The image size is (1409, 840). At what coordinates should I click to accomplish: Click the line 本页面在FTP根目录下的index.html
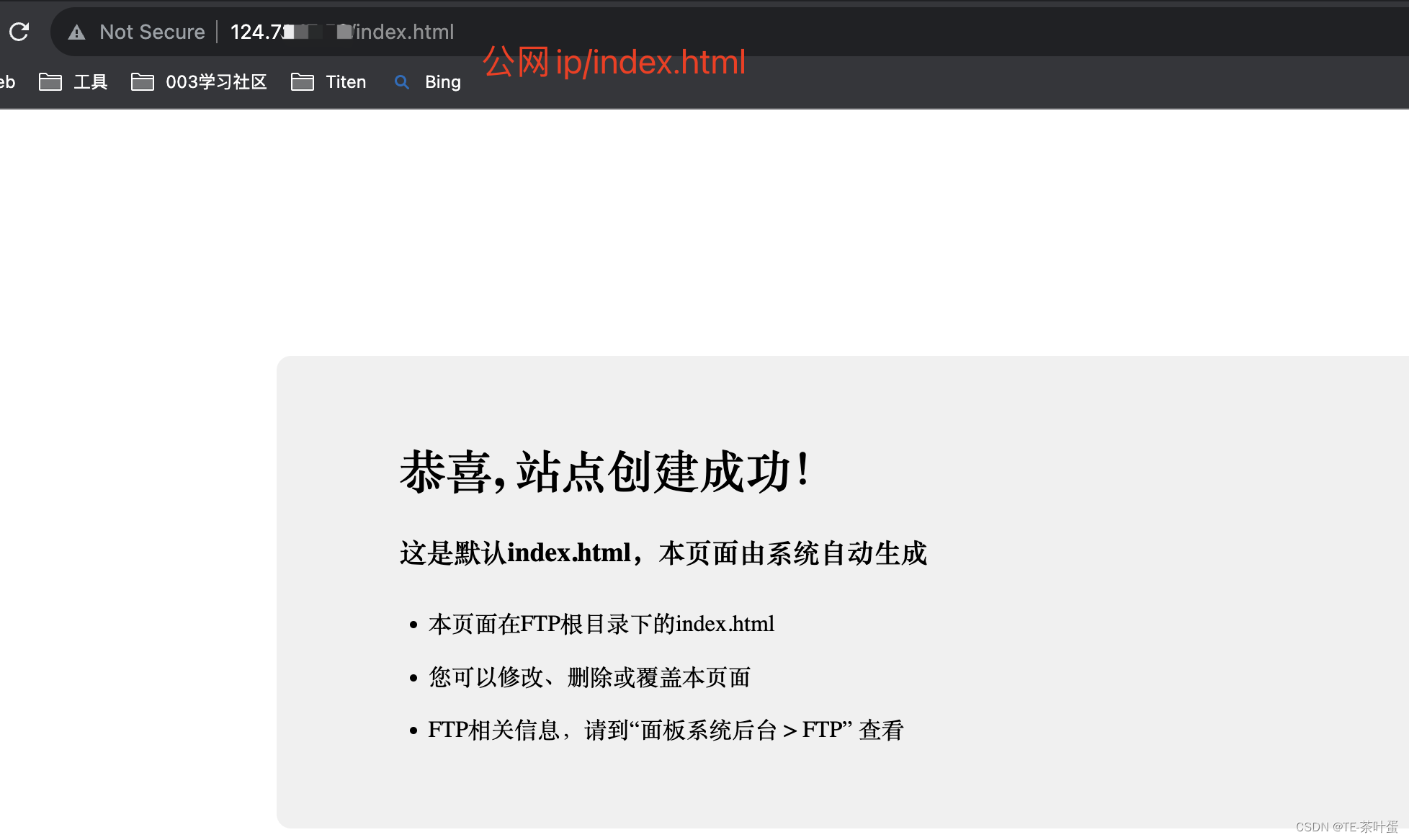[x=601, y=624]
